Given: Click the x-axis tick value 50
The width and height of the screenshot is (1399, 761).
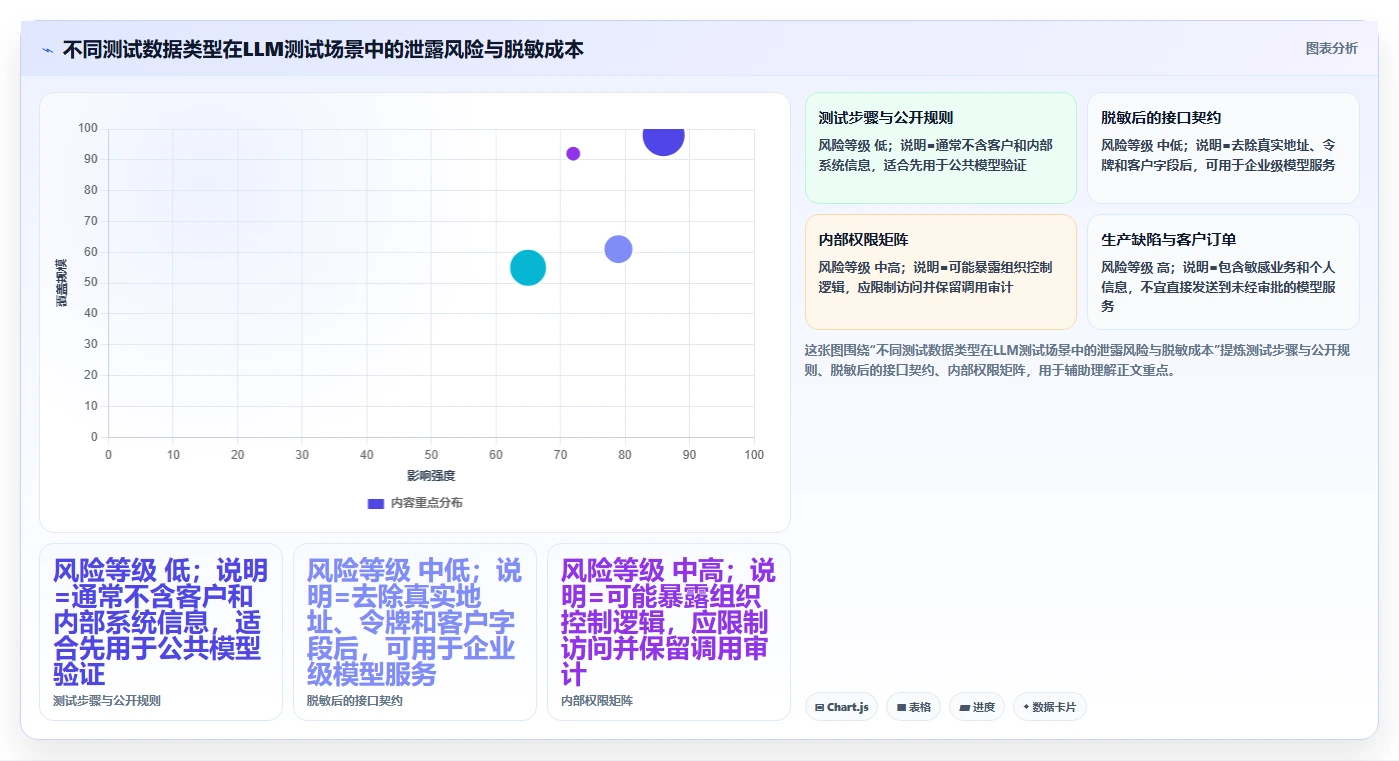Looking at the screenshot, I should coord(431,455).
